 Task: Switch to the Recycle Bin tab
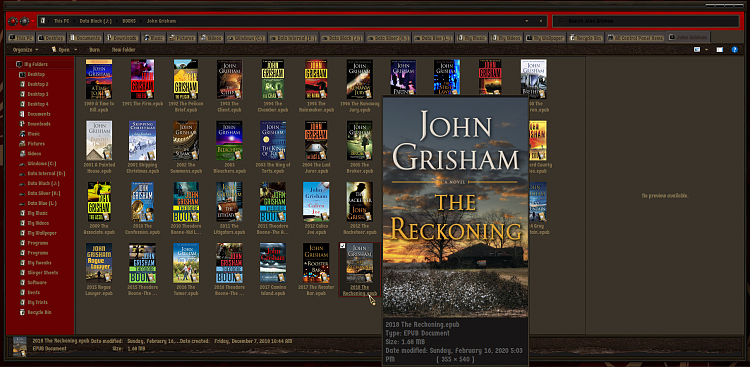coord(585,38)
